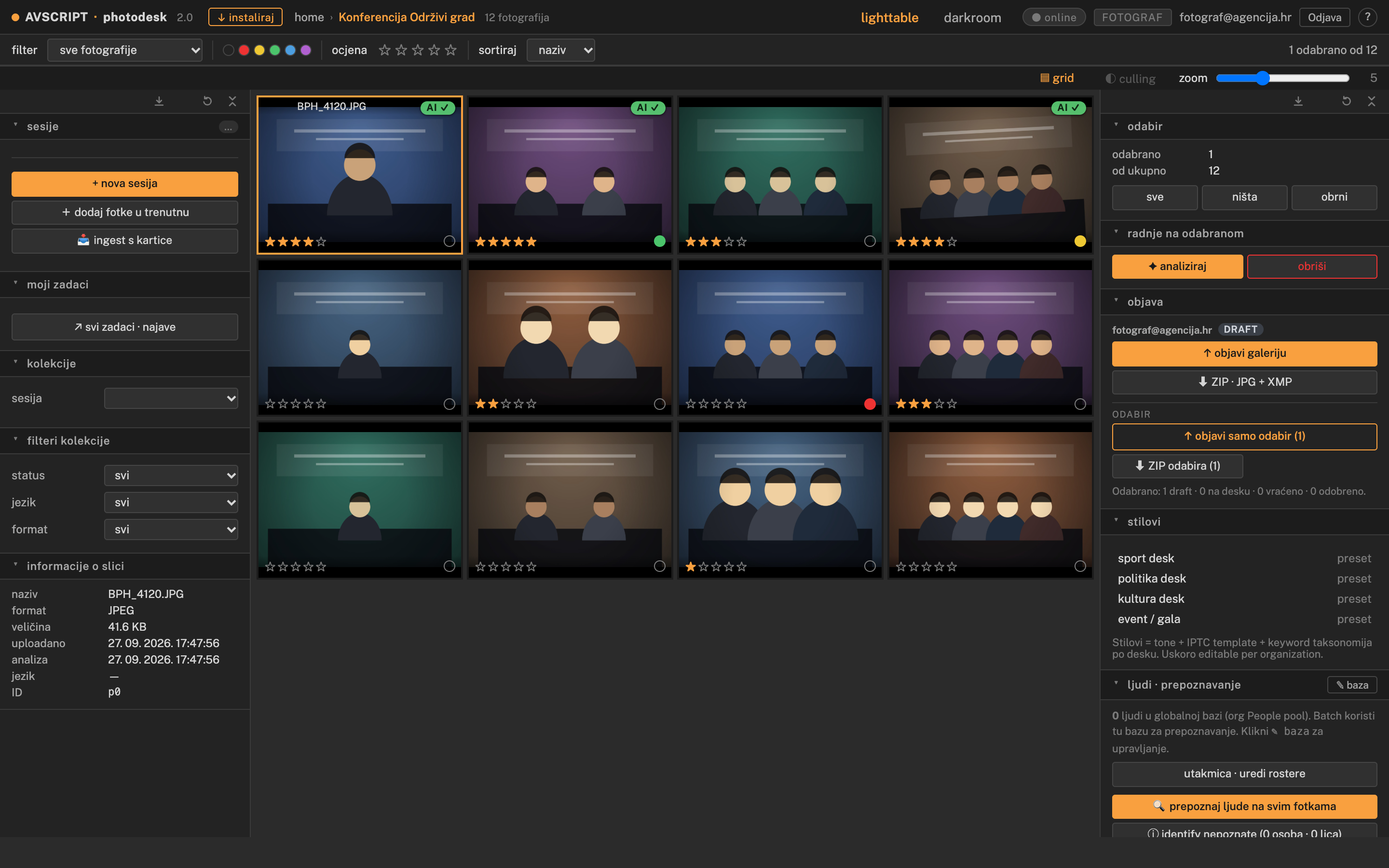Viewport: 1389px width, 868px height.
Task: Filter by yellow color label
Action: [259, 50]
